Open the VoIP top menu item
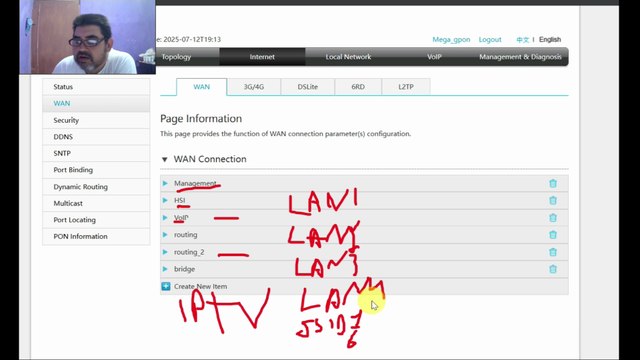This screenshot has width=640, height=360. pyautogui.click(x=434, y=57)
